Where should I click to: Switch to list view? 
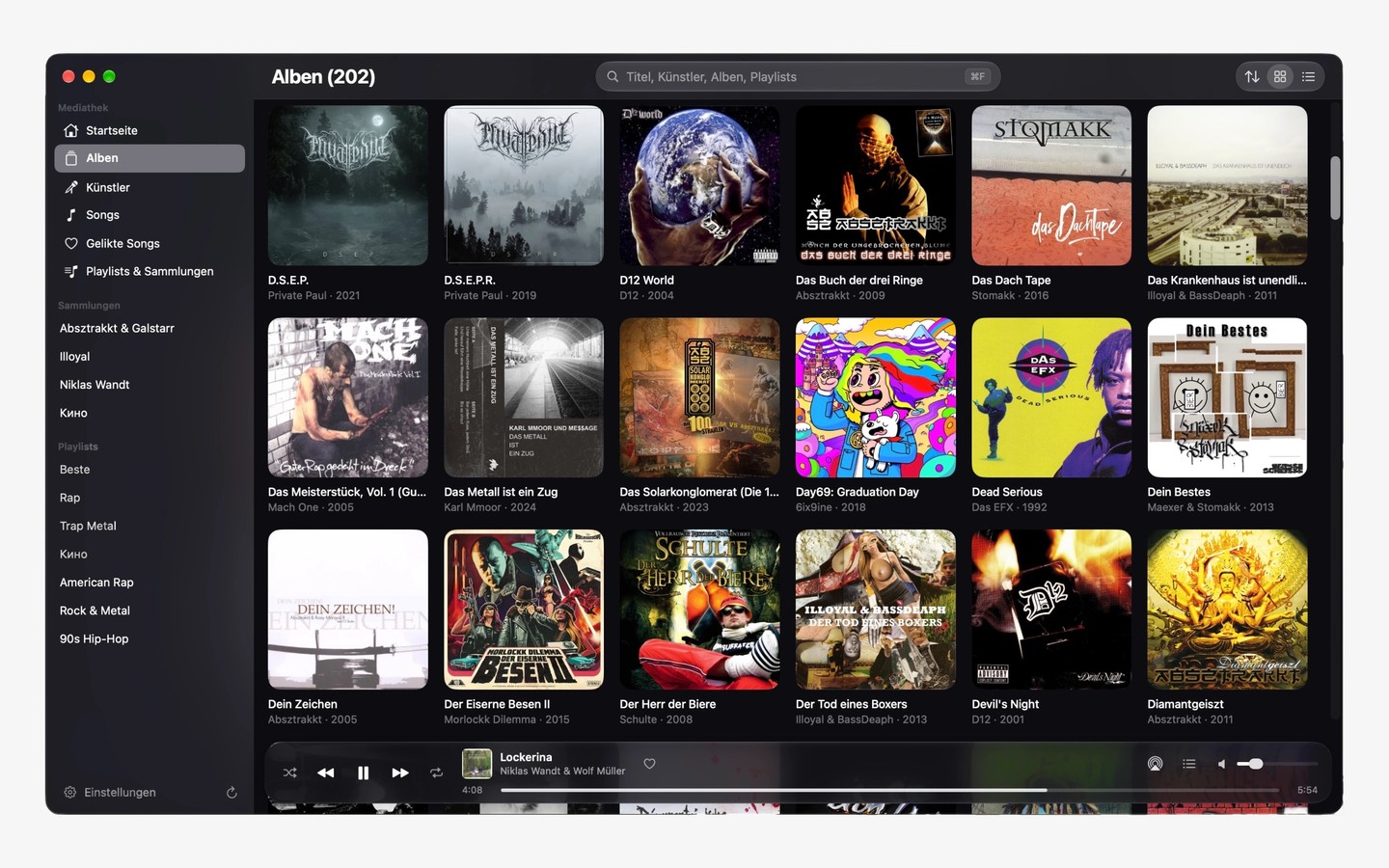(x=1308, y=76)
